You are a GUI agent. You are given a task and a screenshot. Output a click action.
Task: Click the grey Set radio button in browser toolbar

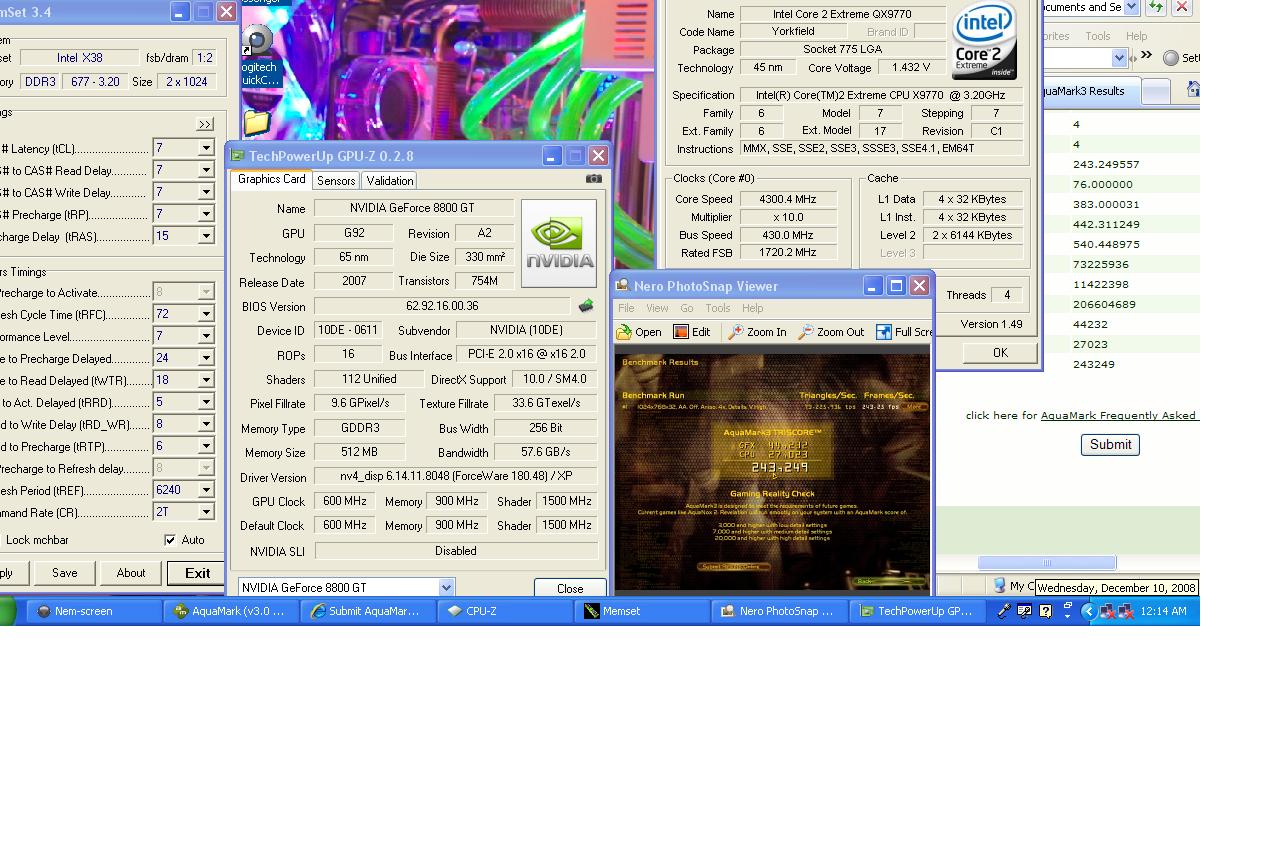(x=1171, y=58)
